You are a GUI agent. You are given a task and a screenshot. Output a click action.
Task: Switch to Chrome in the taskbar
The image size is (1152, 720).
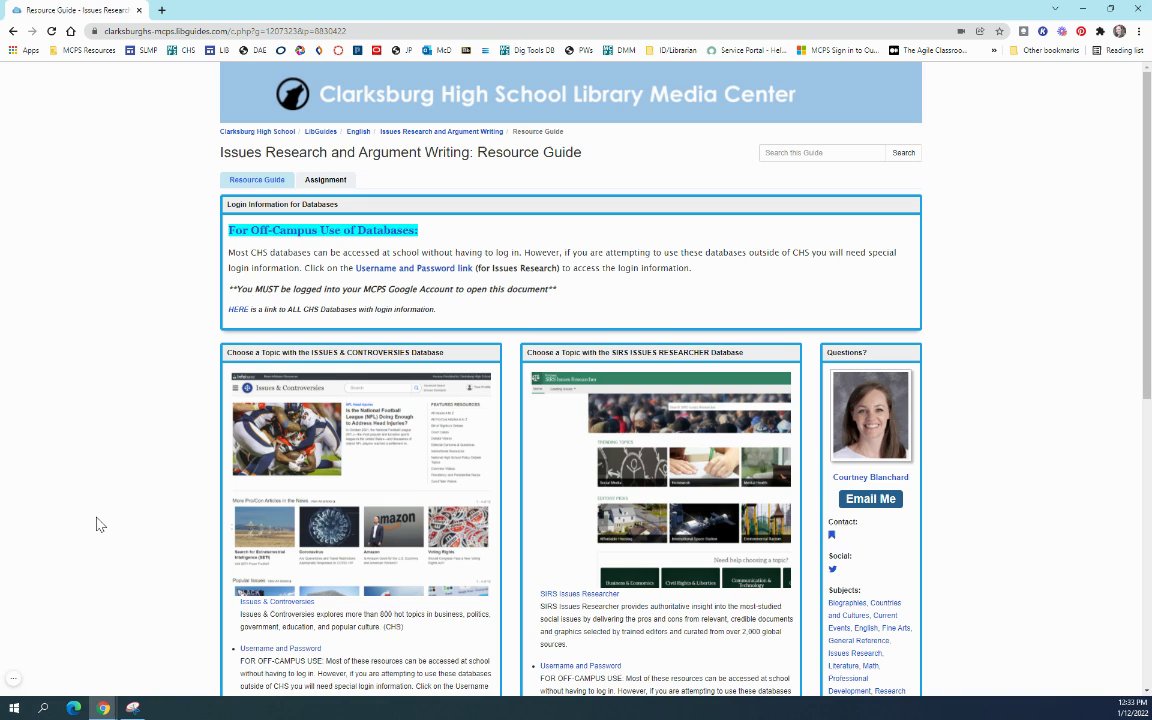pos(104,708)
